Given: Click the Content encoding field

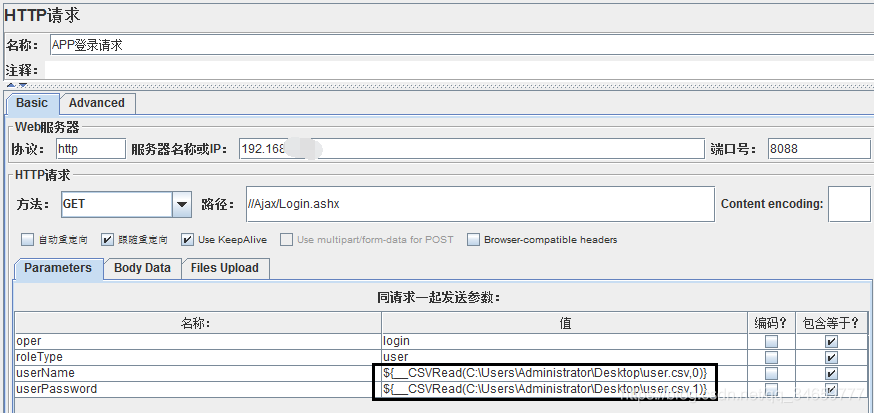Looking at the screenshot, I should click(849, 204).
